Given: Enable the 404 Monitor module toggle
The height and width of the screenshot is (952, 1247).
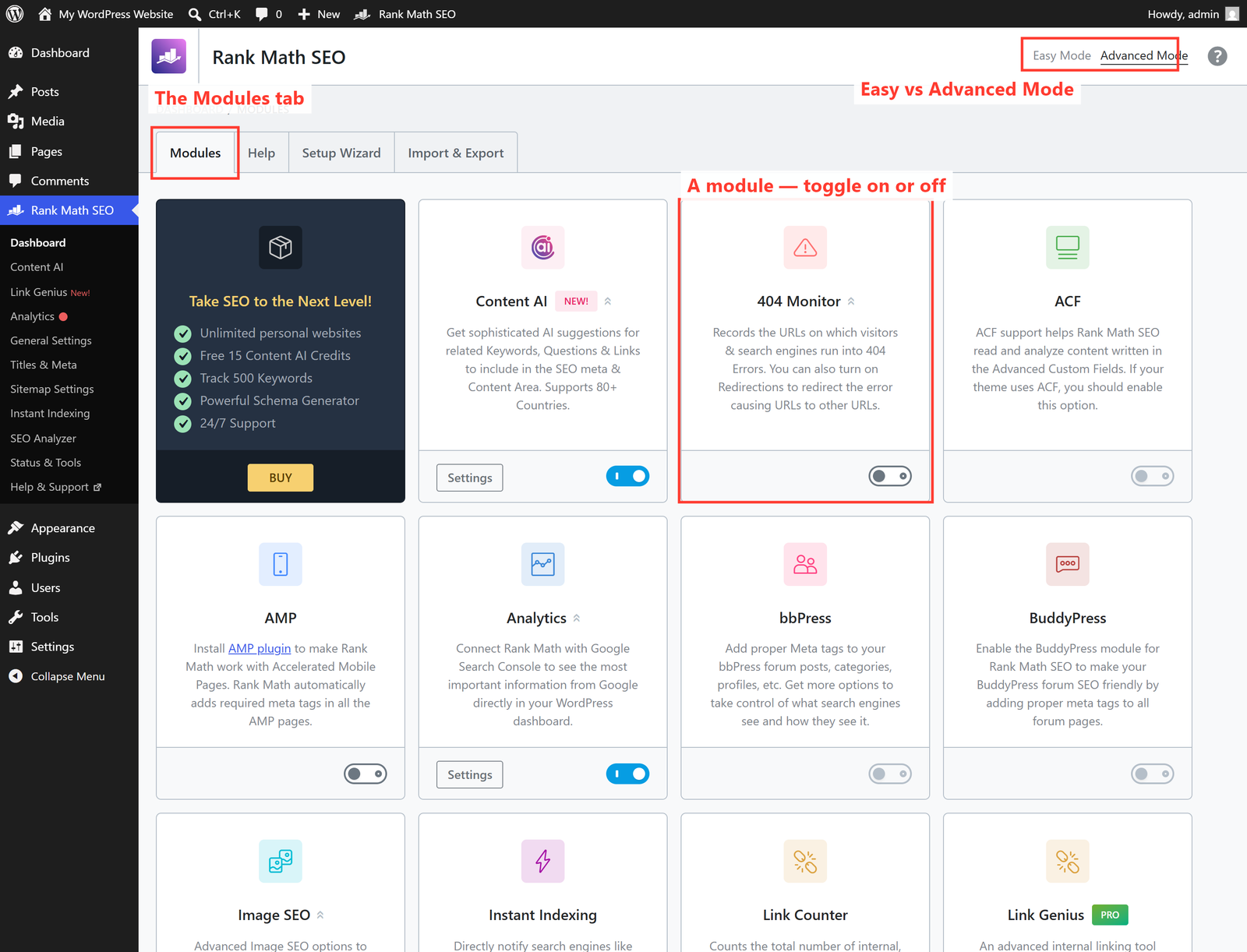Looking at the screenshot, I should pyautogui.click(x=890, y=476).
